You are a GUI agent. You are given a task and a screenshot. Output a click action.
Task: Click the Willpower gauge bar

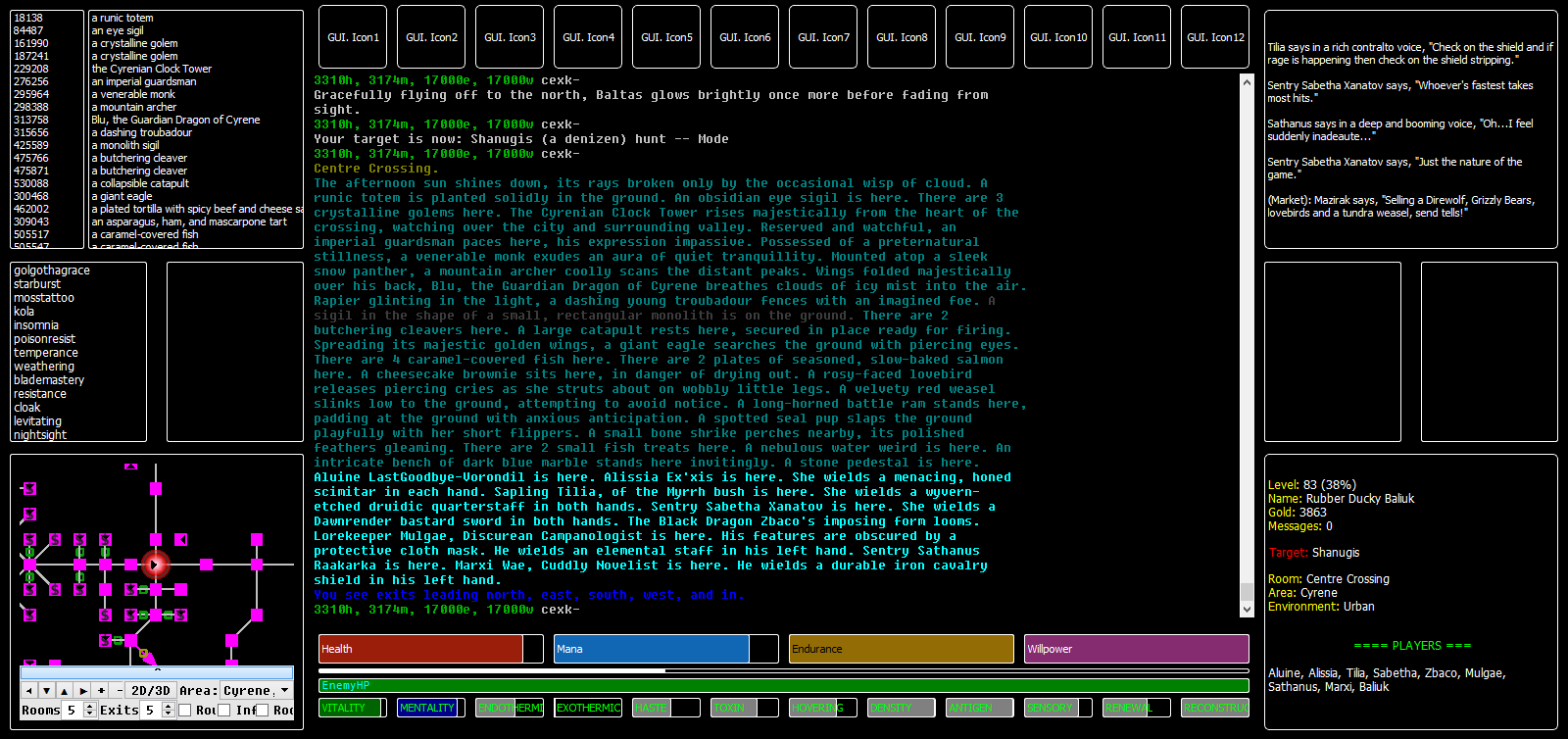[x=1137, y=649]
